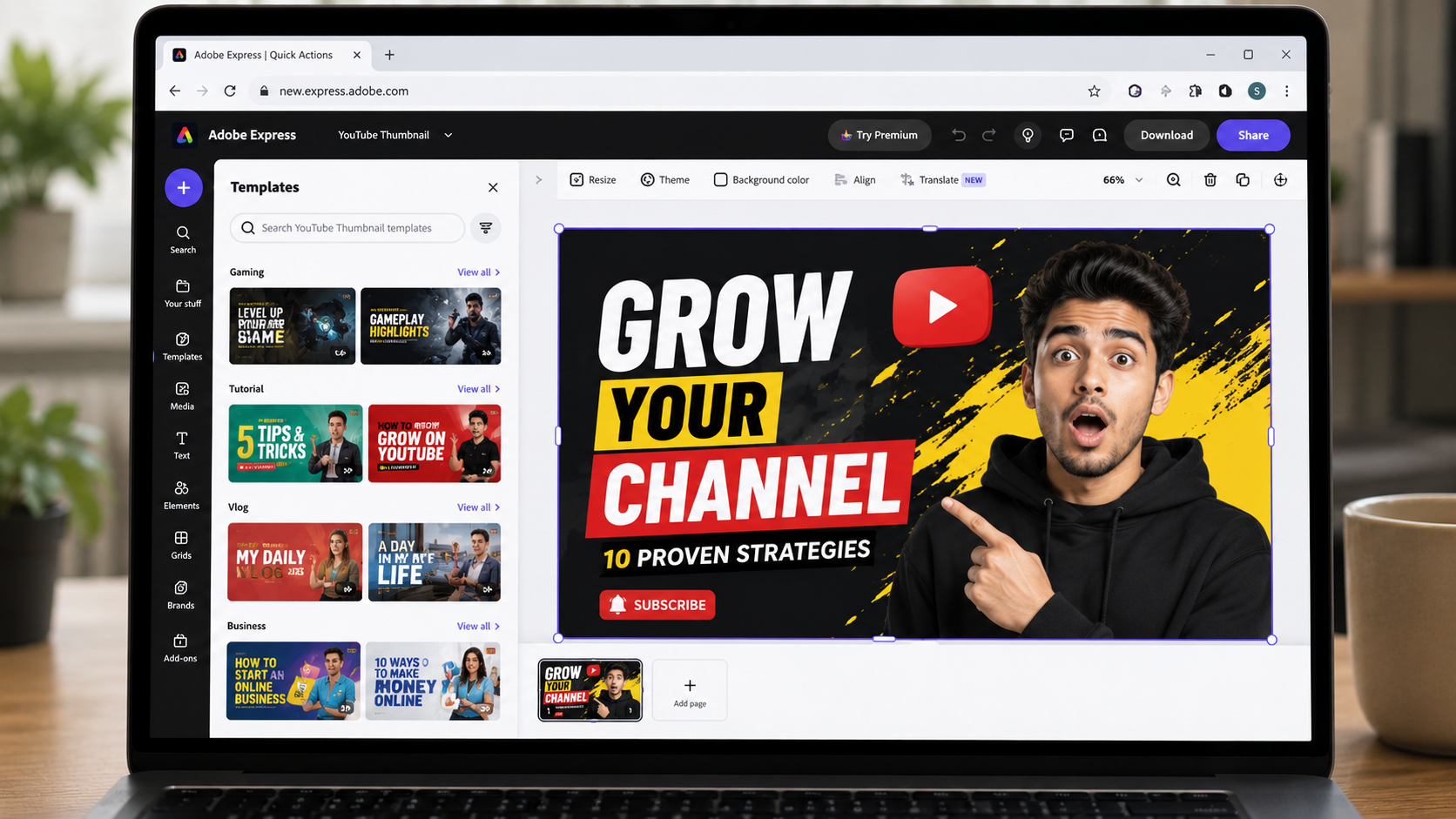1456x819 pixels.
Task: Open the Grids panel
Action: pyautogui.click(x=181, y=545)
